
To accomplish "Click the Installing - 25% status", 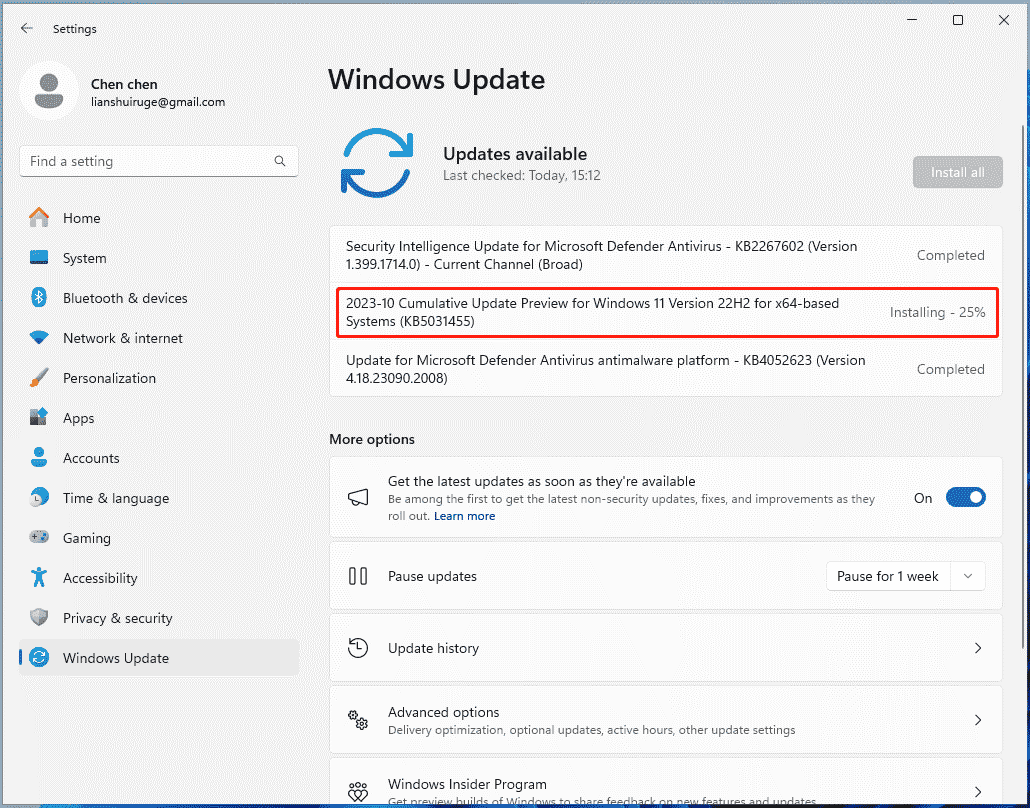I will tap(937, 312).
